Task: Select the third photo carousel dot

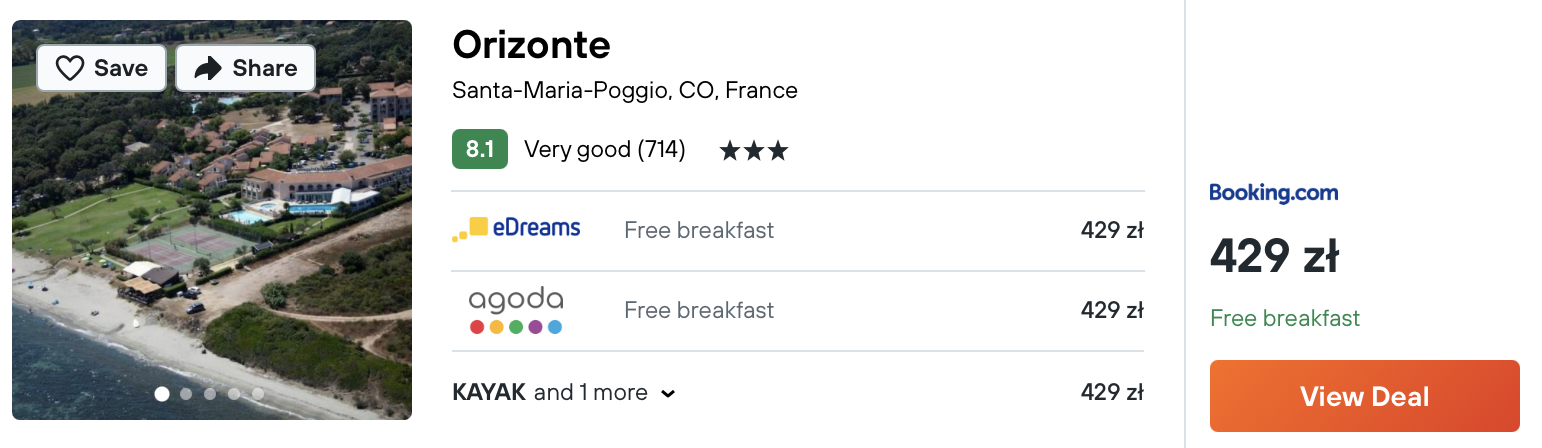Action: (x=210, y=394)
